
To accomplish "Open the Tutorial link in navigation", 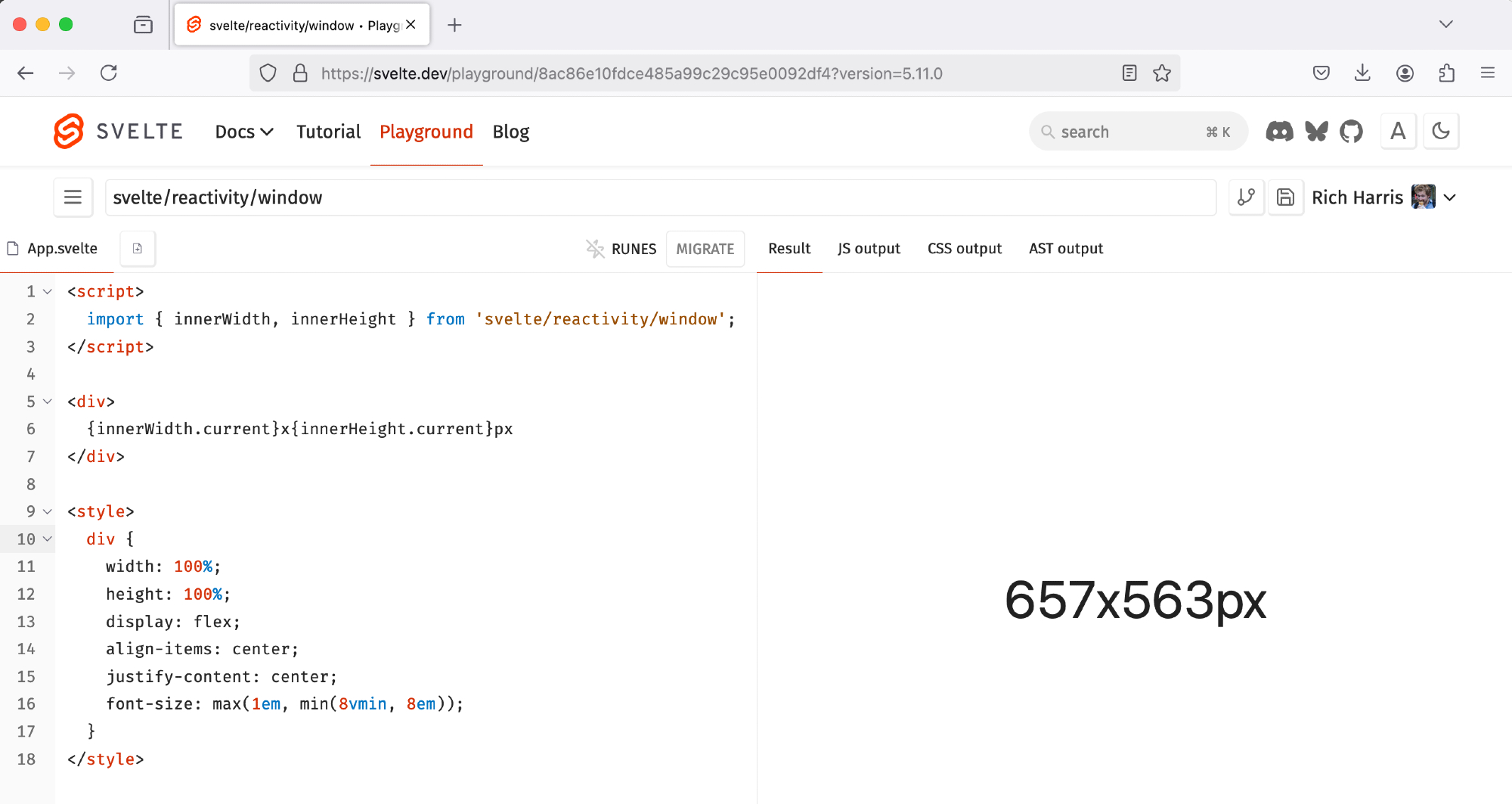I will 328,132.
